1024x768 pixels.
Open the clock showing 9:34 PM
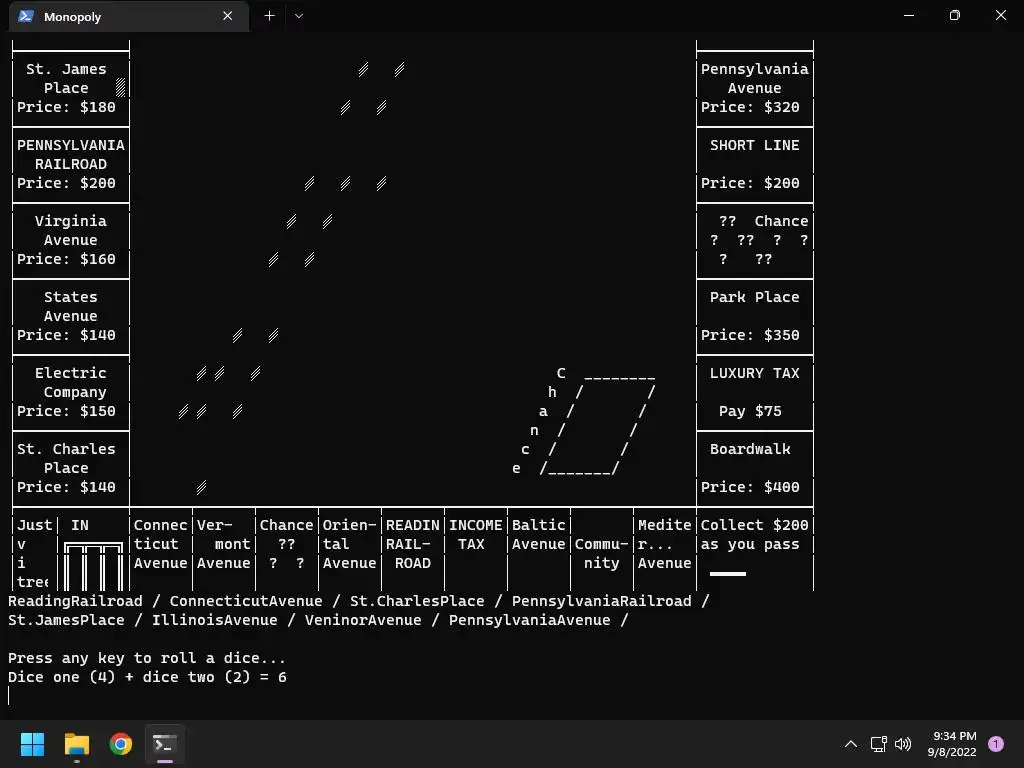[952, 744]
